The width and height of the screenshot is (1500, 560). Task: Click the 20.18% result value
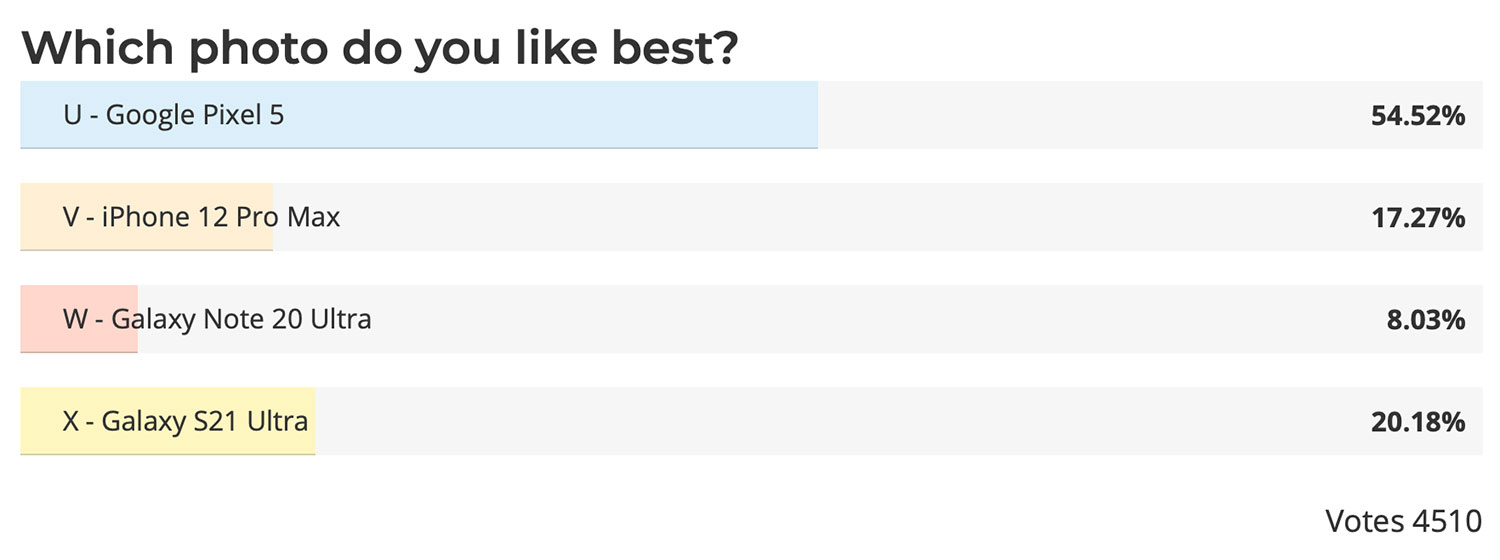[1418, 422]
